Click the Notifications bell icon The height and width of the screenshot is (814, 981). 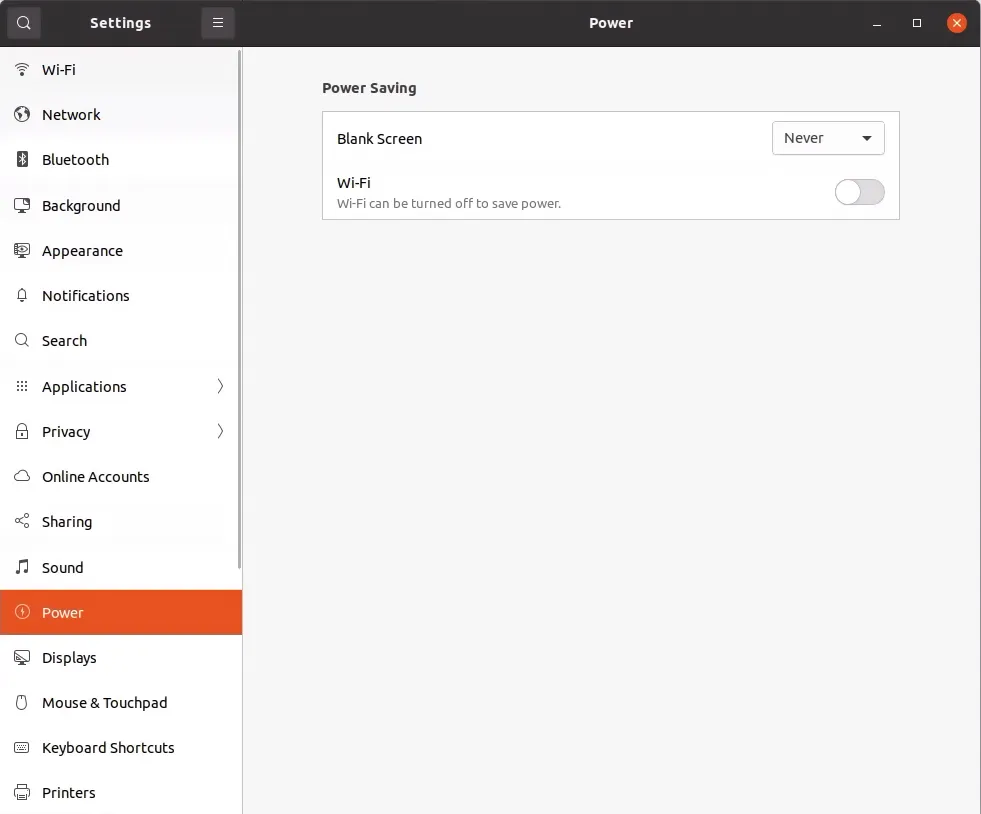point(22,295)
